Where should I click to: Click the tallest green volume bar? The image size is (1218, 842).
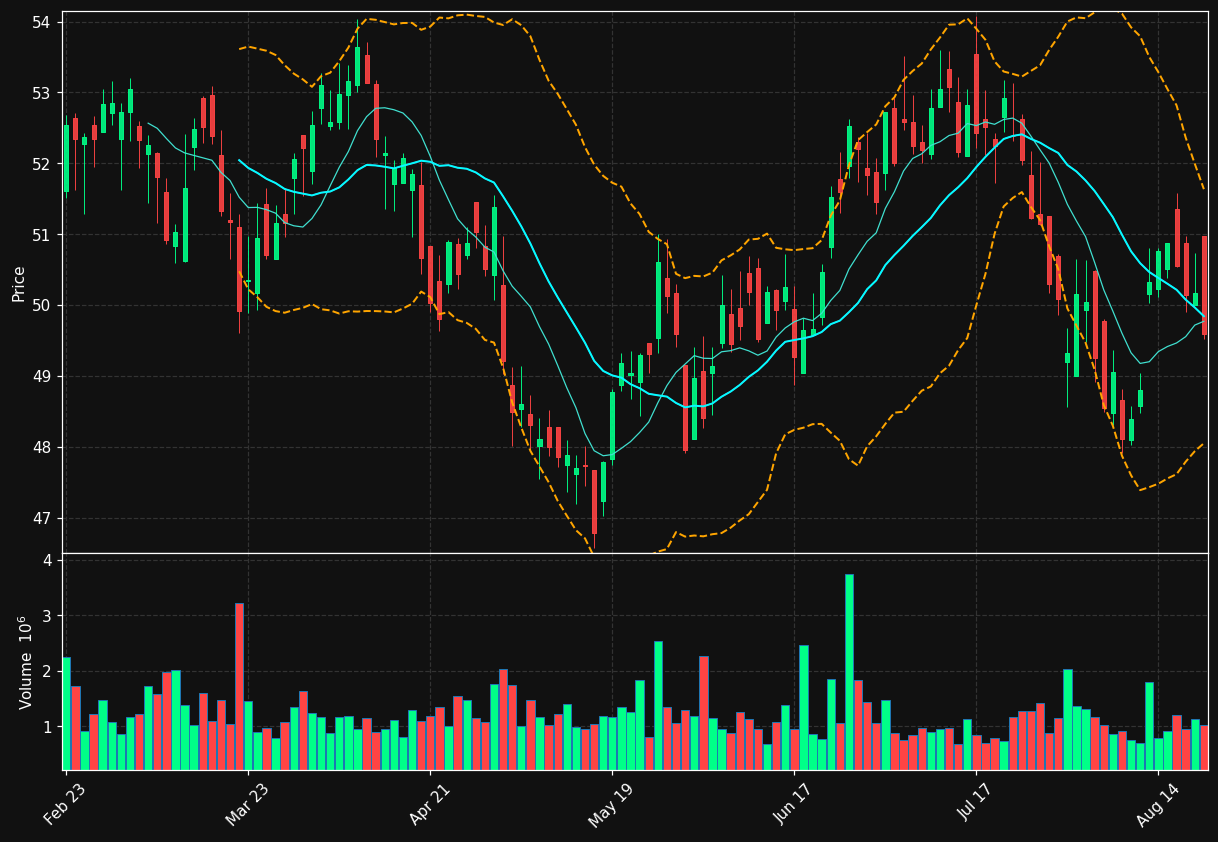[849, 672]
